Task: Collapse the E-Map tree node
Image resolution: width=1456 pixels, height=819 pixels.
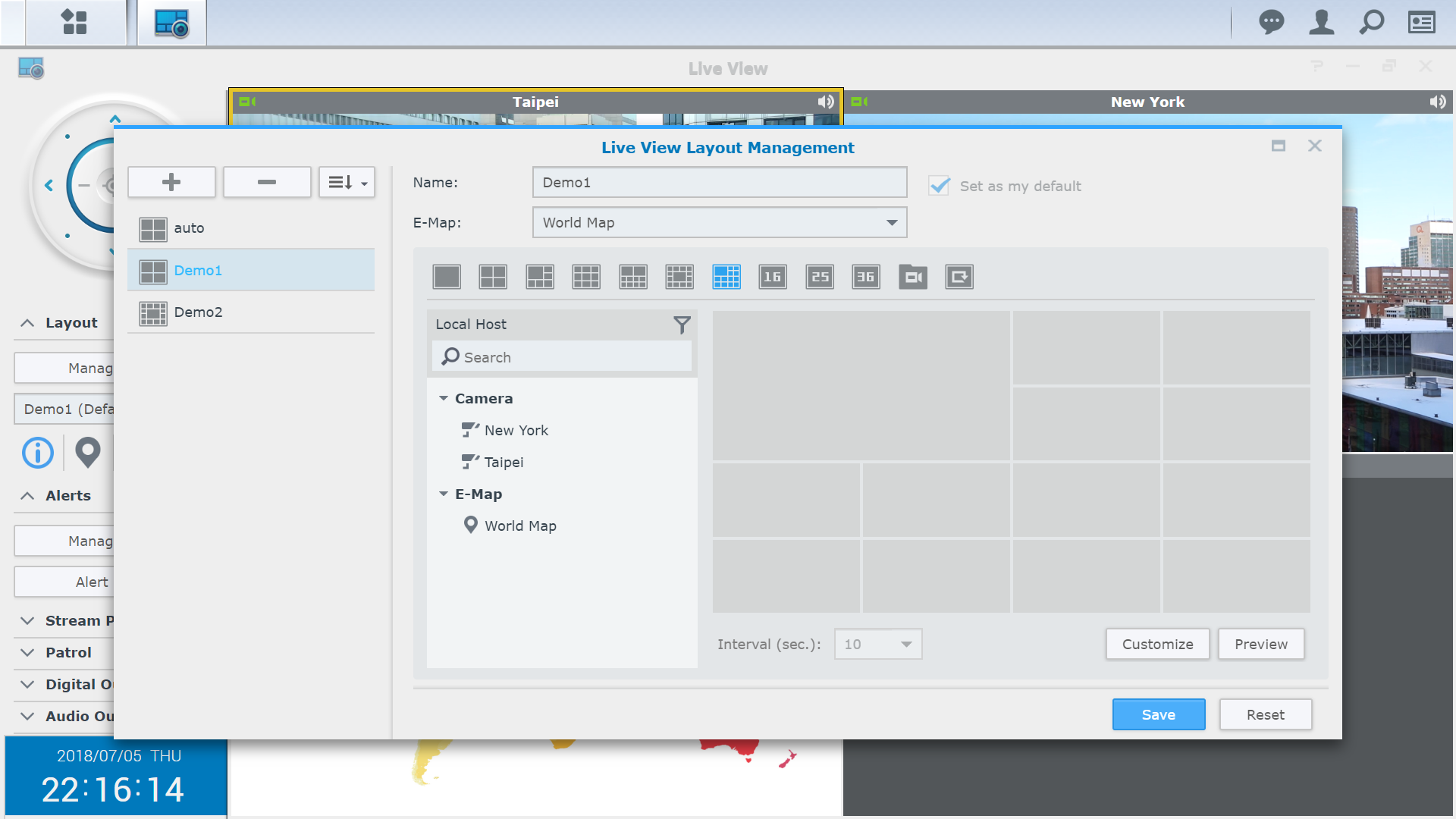Action: coord(444,494)
